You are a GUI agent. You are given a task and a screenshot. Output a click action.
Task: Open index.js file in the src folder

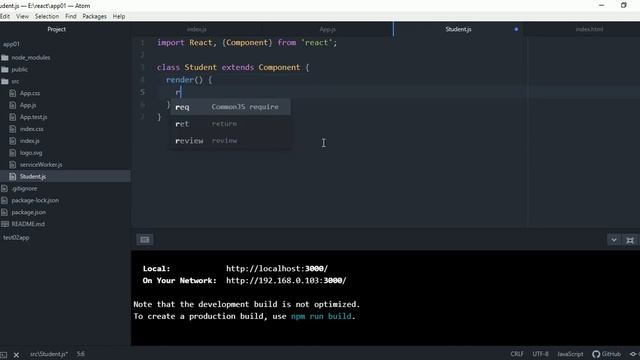[x=29, y=141]
